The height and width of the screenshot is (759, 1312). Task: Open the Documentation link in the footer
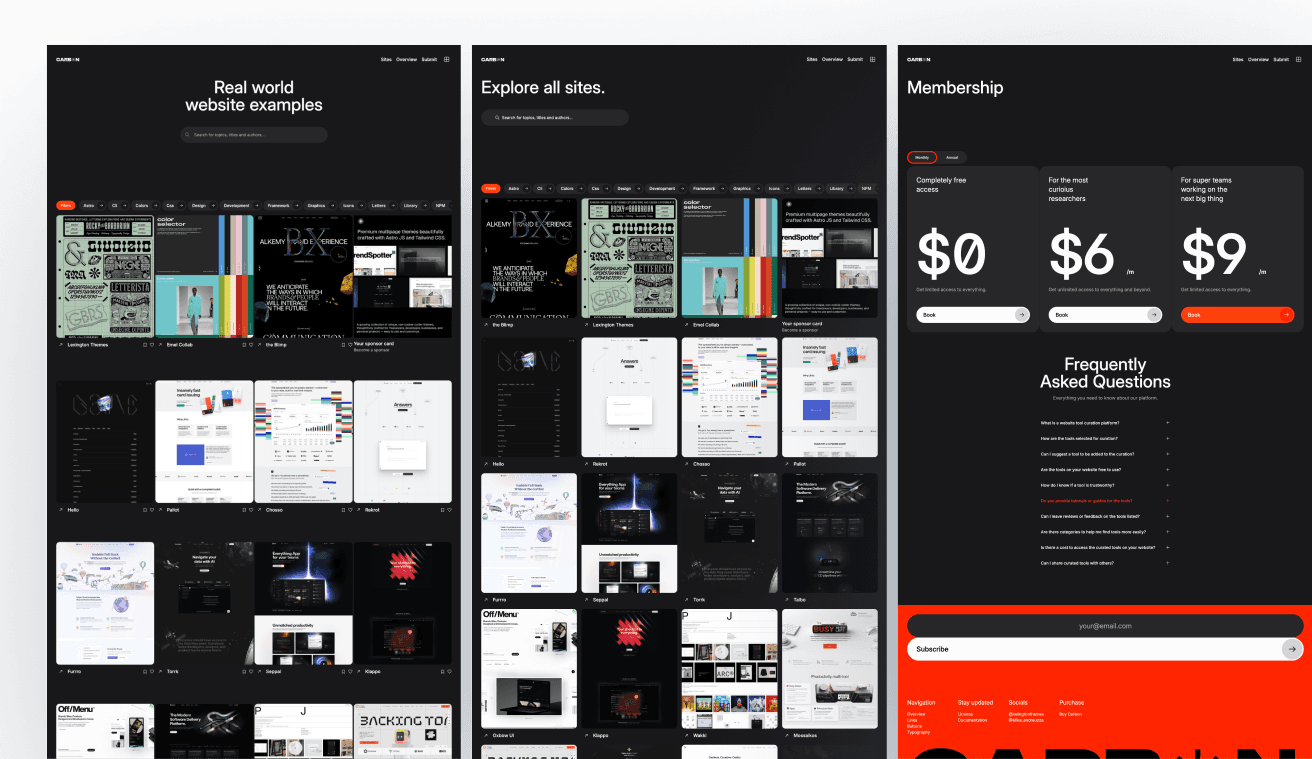point(972,720)
